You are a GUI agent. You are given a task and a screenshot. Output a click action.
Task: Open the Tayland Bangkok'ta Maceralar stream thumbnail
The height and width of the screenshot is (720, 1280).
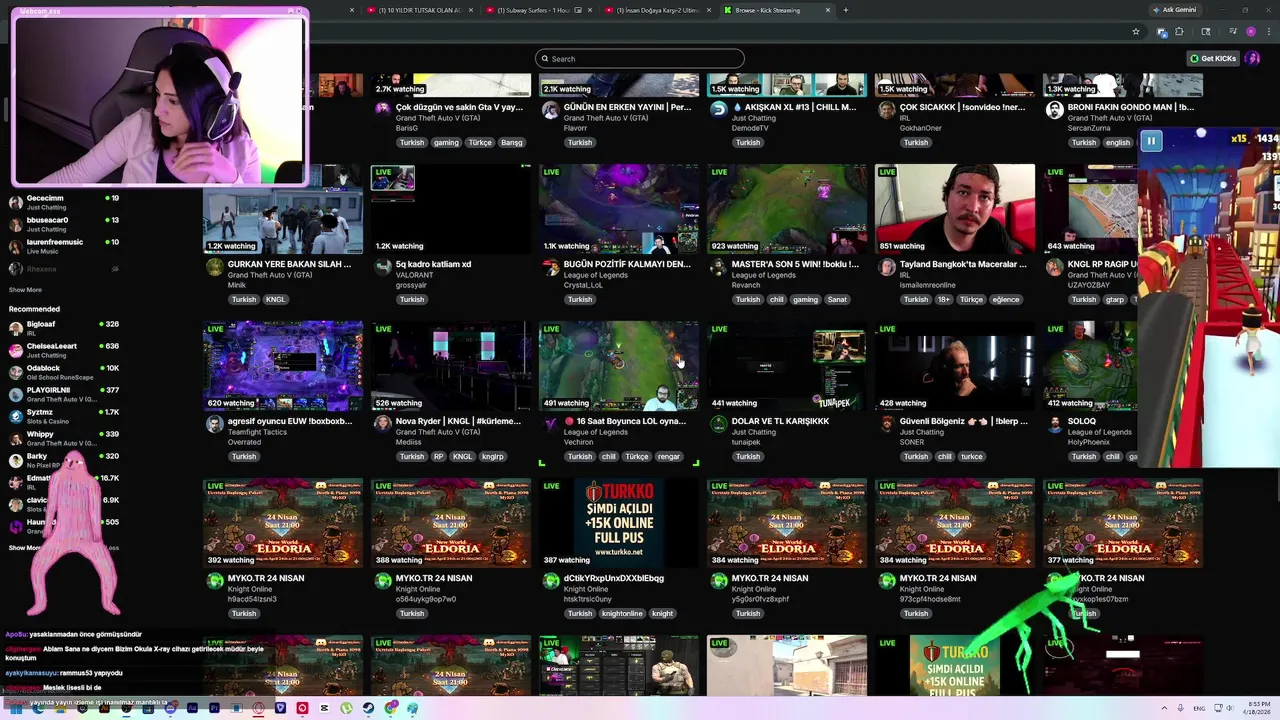point(955,209)
